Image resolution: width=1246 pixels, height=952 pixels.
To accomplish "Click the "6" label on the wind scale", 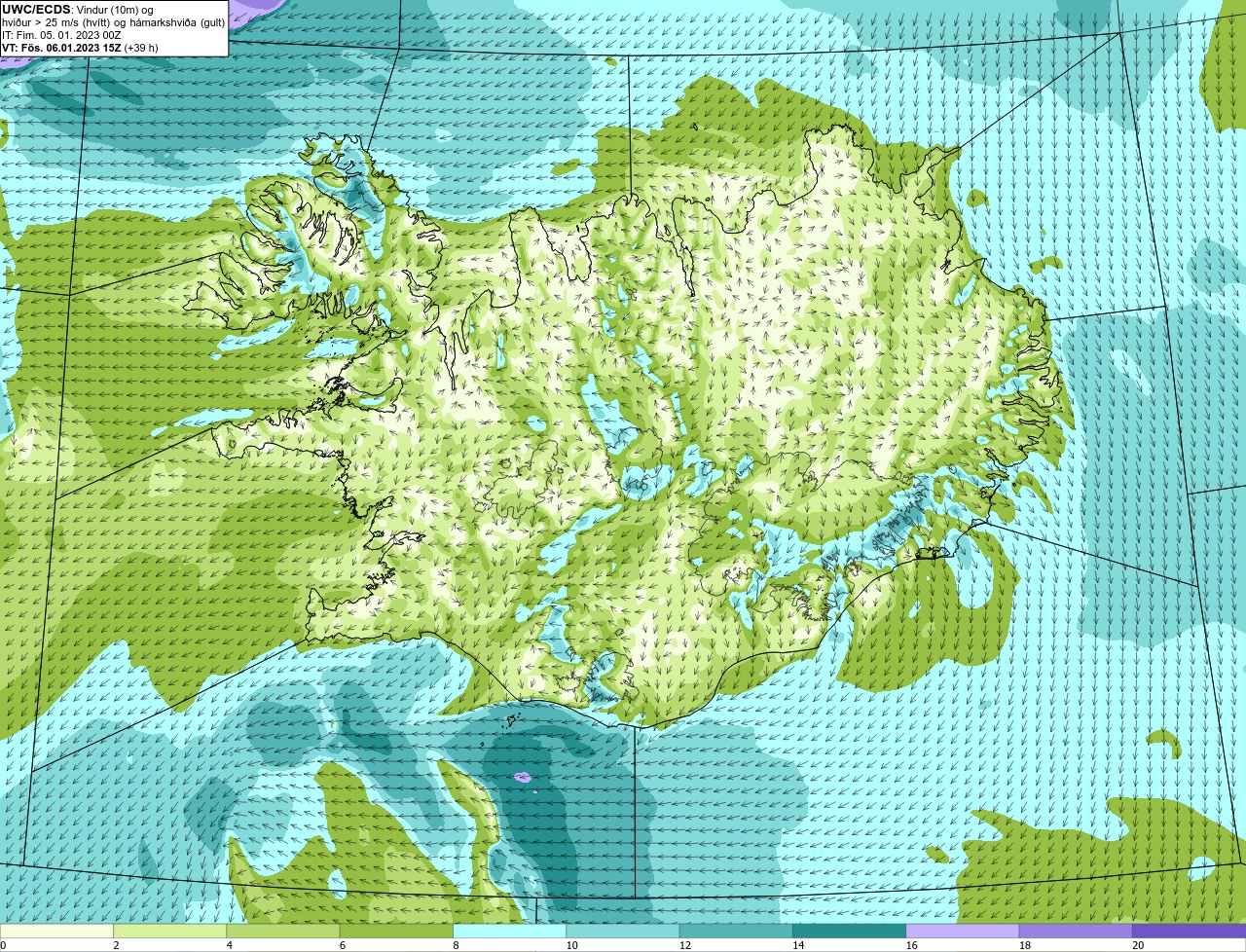I will pos(342,945).
